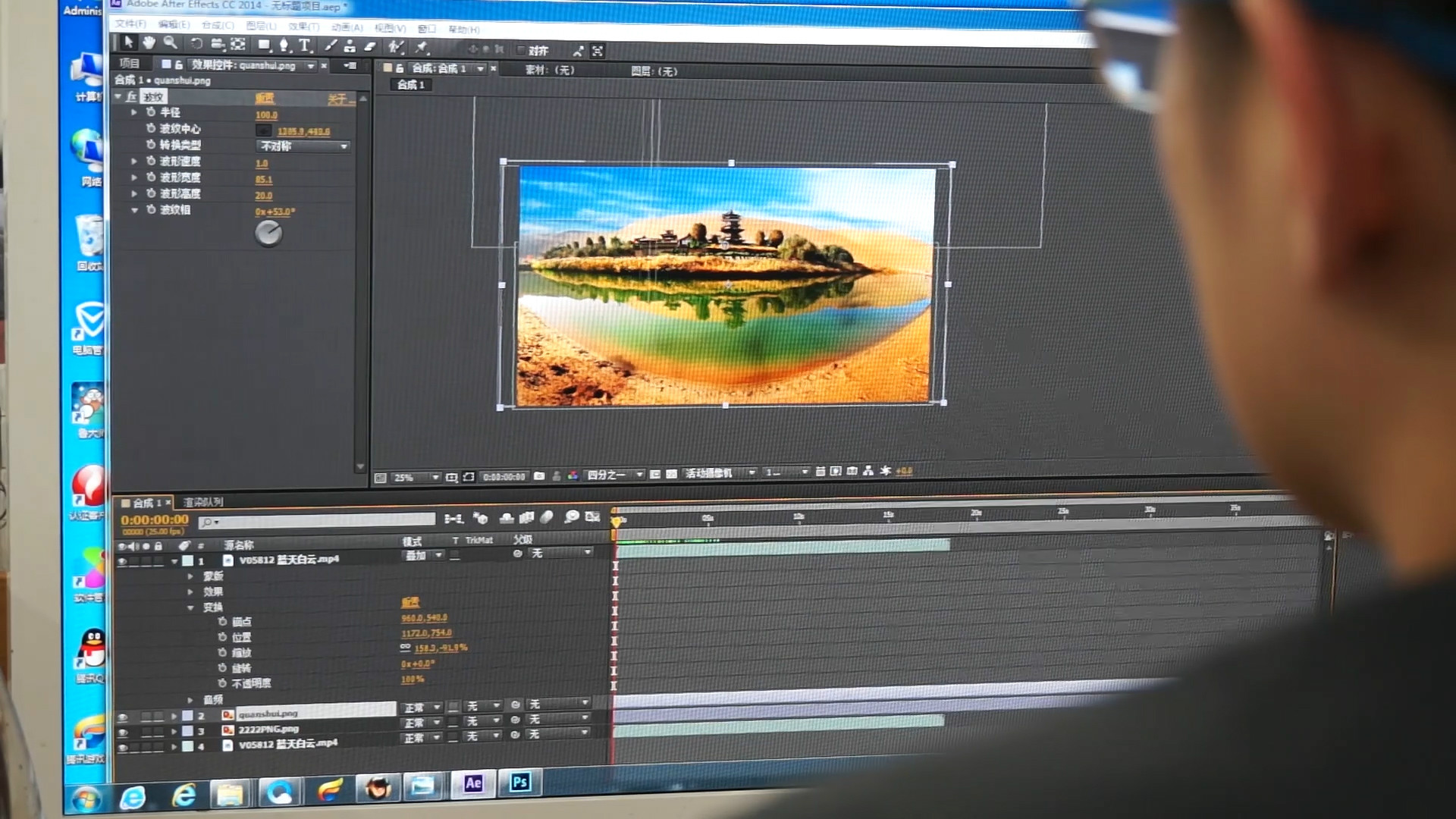The height and width of the screenshot is (819, 1456).
Task: Click 重置 link for 波纹 effect
Action: click(x=265, y=99)
